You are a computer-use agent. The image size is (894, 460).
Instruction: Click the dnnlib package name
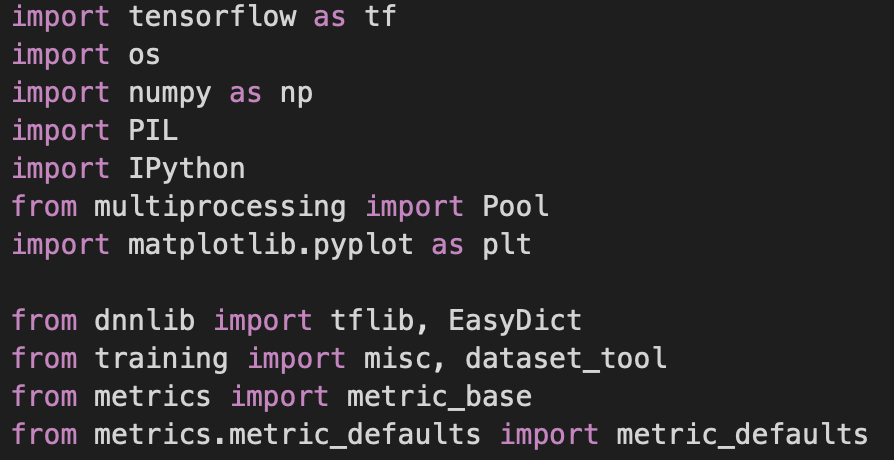click(x=145, y=321)
